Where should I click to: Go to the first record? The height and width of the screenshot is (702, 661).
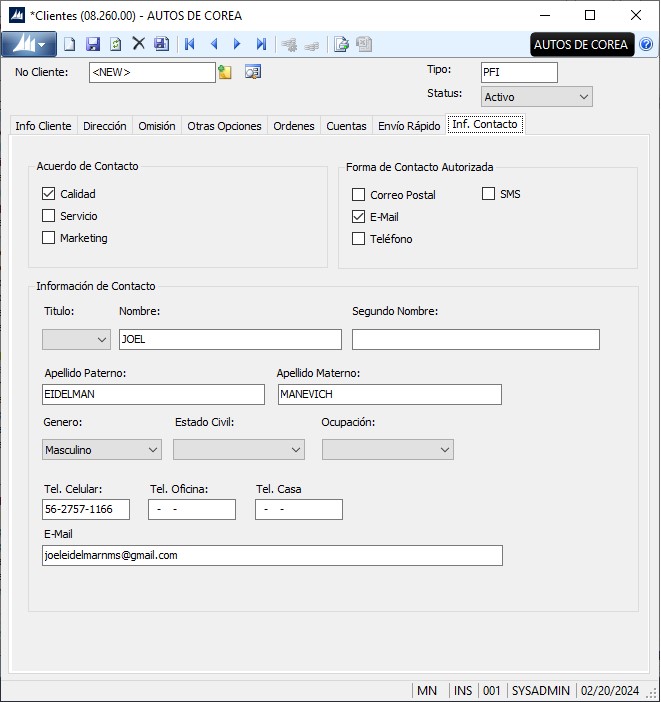tap(189, 44)
